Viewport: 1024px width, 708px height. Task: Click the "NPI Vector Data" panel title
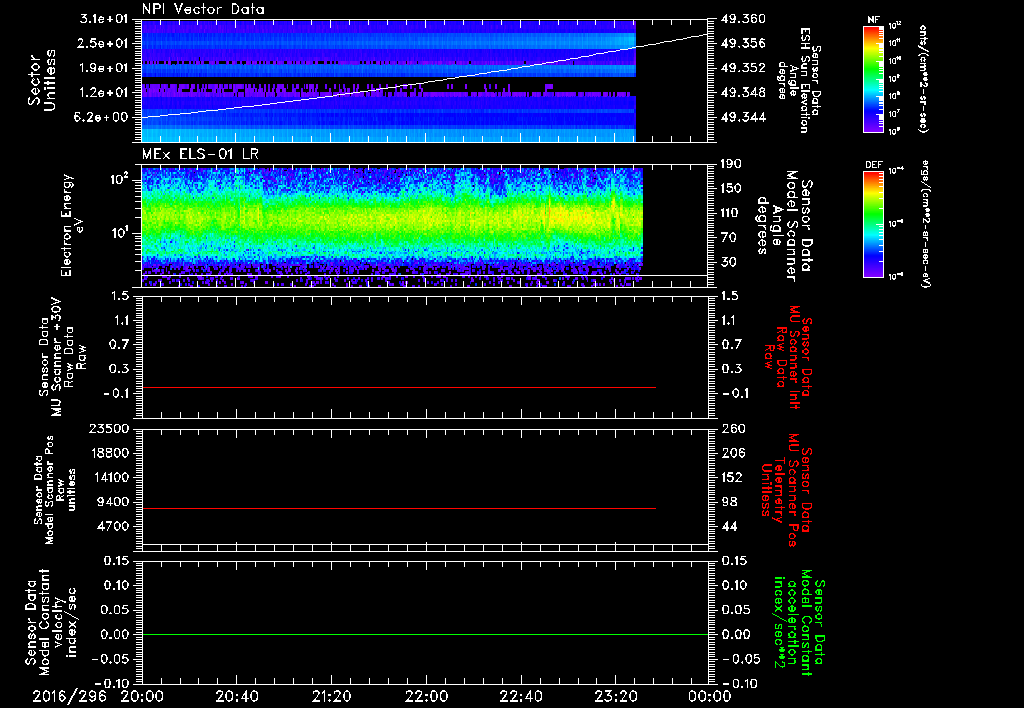click(x=203, y=9)
